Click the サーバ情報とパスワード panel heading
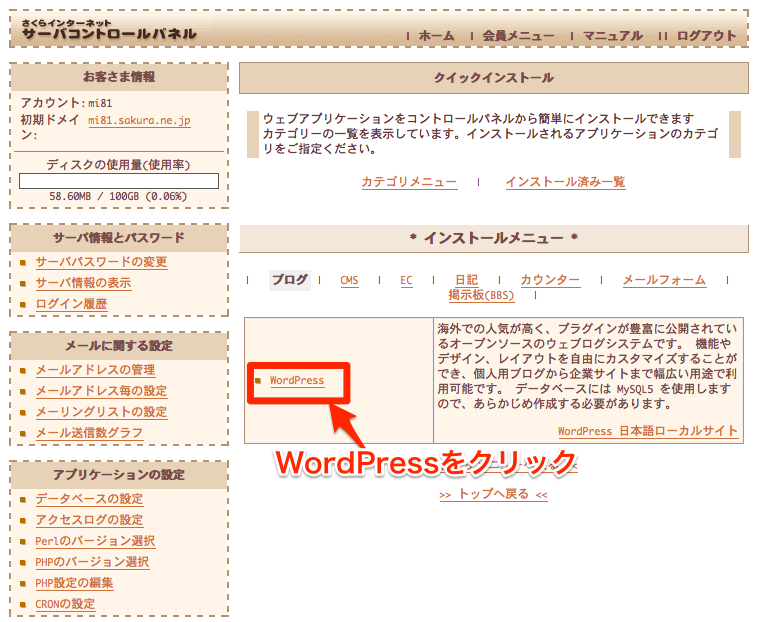Screen dimensions: 771x622 pyautogui.click(x=119, y=238)
